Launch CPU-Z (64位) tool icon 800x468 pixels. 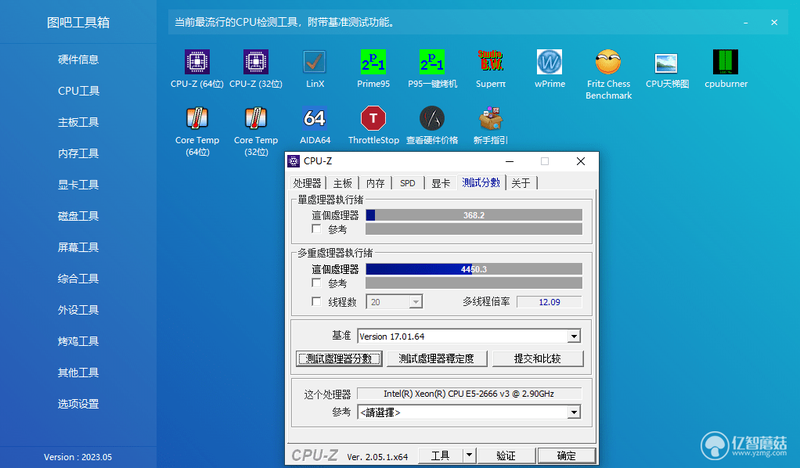(x=197, y=62)
